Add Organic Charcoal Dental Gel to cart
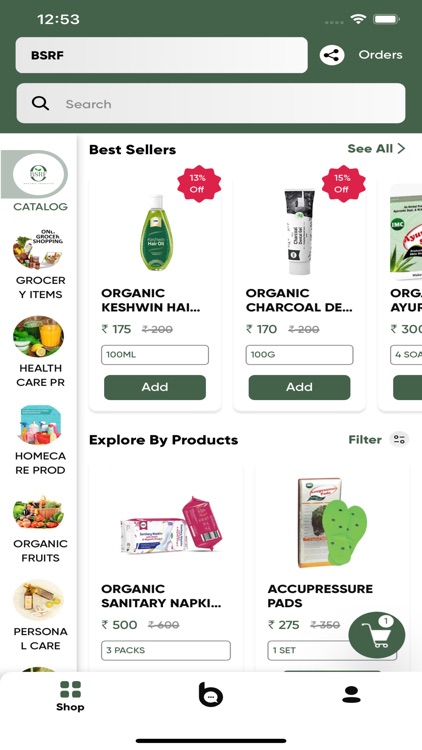The height and width of the screenshot is (750, 422). 299,387
